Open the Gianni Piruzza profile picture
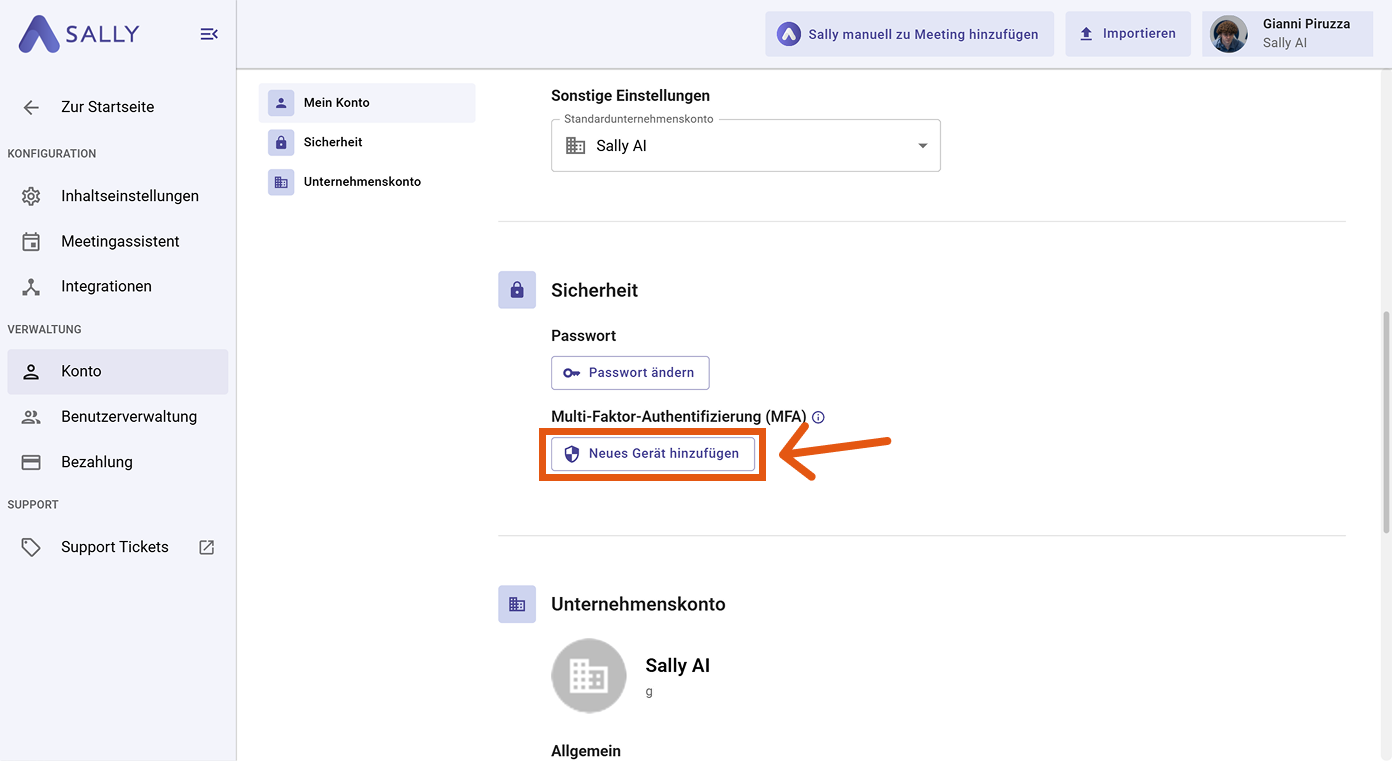 coord(1228,33)
